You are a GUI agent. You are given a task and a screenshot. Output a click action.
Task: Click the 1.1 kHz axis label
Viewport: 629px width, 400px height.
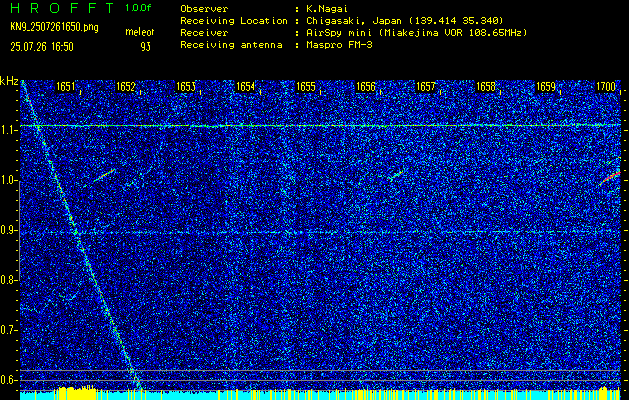pyautogui.click(x=8, y=130)
